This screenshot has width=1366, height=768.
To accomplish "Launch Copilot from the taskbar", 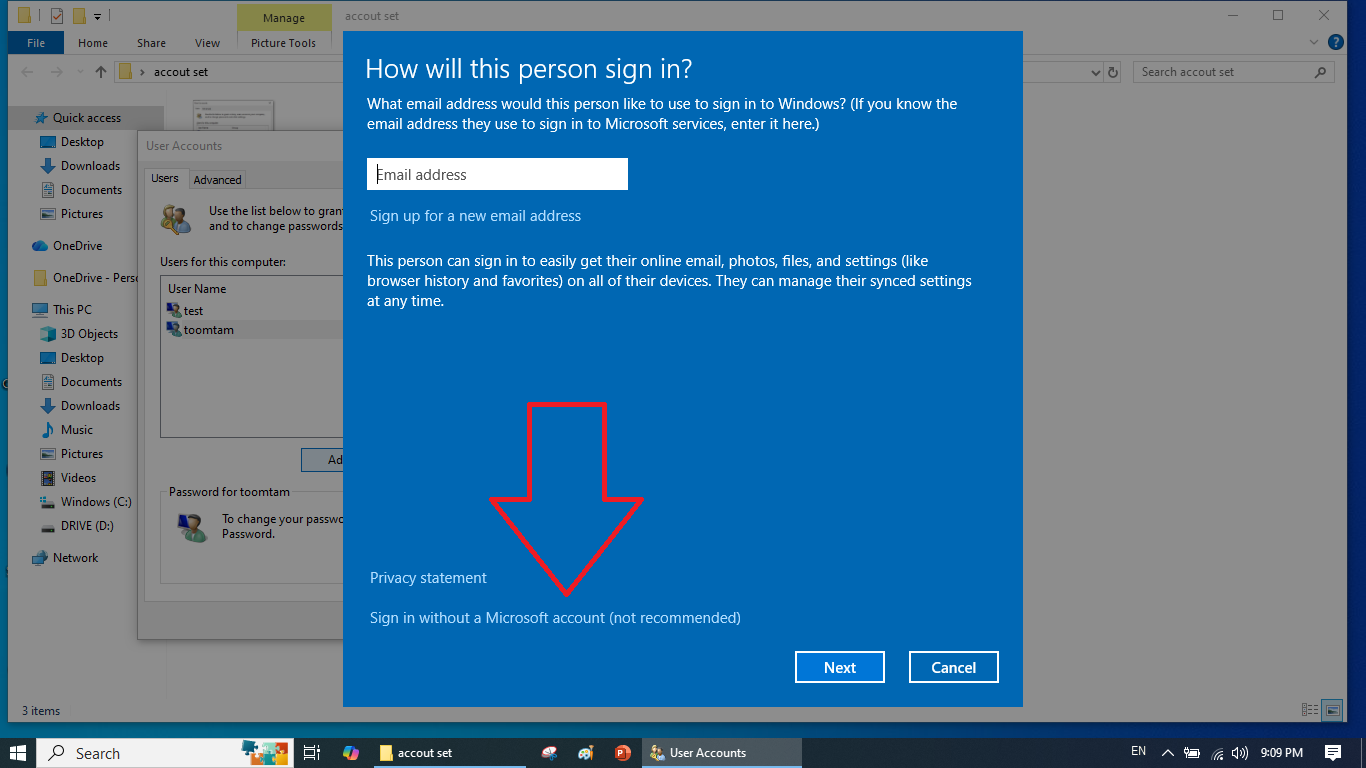I will [350, 753].
